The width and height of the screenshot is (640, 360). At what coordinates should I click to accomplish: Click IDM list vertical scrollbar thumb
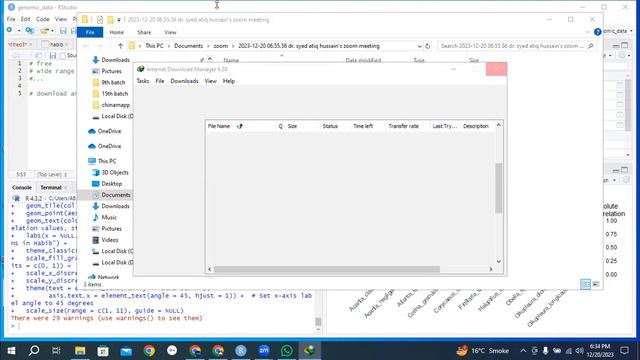(x=498, y=188)
